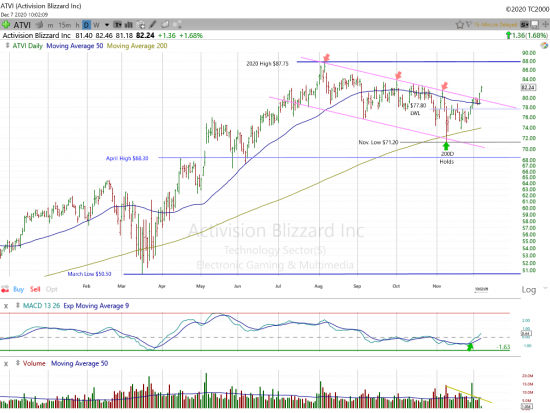Click the red trade arrows icon

(x=5, y=289)
